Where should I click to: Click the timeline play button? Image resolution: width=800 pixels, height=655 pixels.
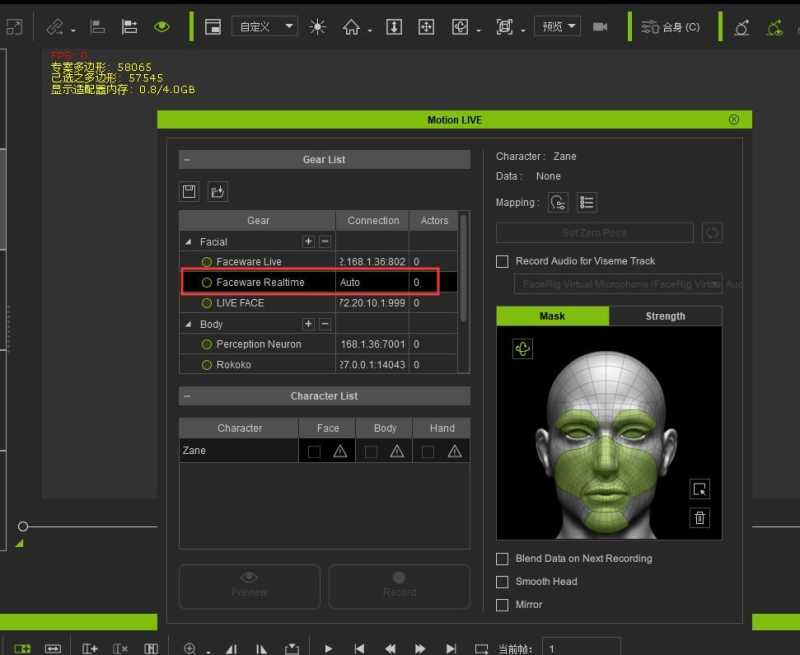[x=328, y=648]
